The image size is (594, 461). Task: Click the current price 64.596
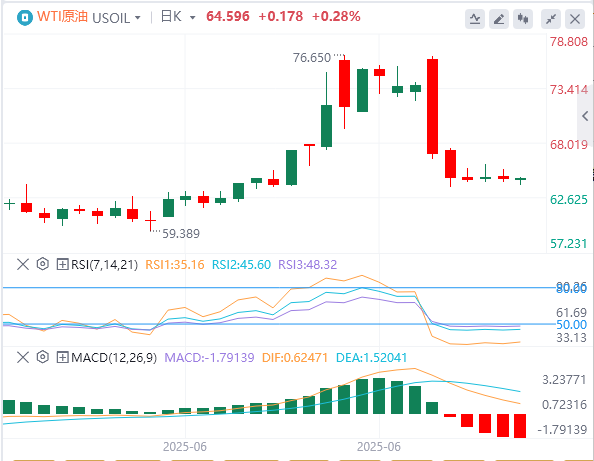[x=228, y=17]
